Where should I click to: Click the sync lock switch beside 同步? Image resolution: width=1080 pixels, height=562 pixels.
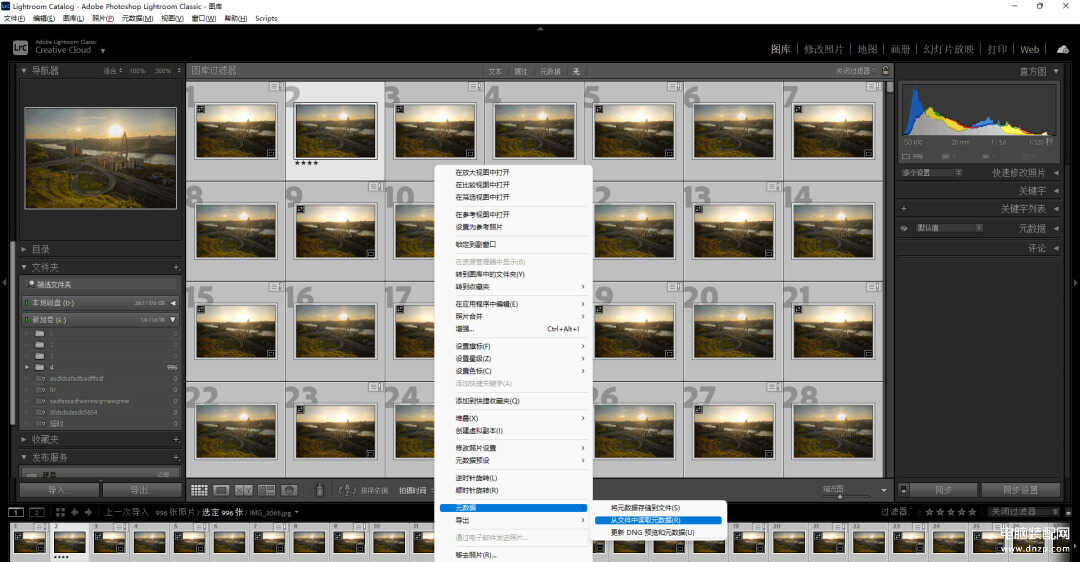click(x=904, y=490)
